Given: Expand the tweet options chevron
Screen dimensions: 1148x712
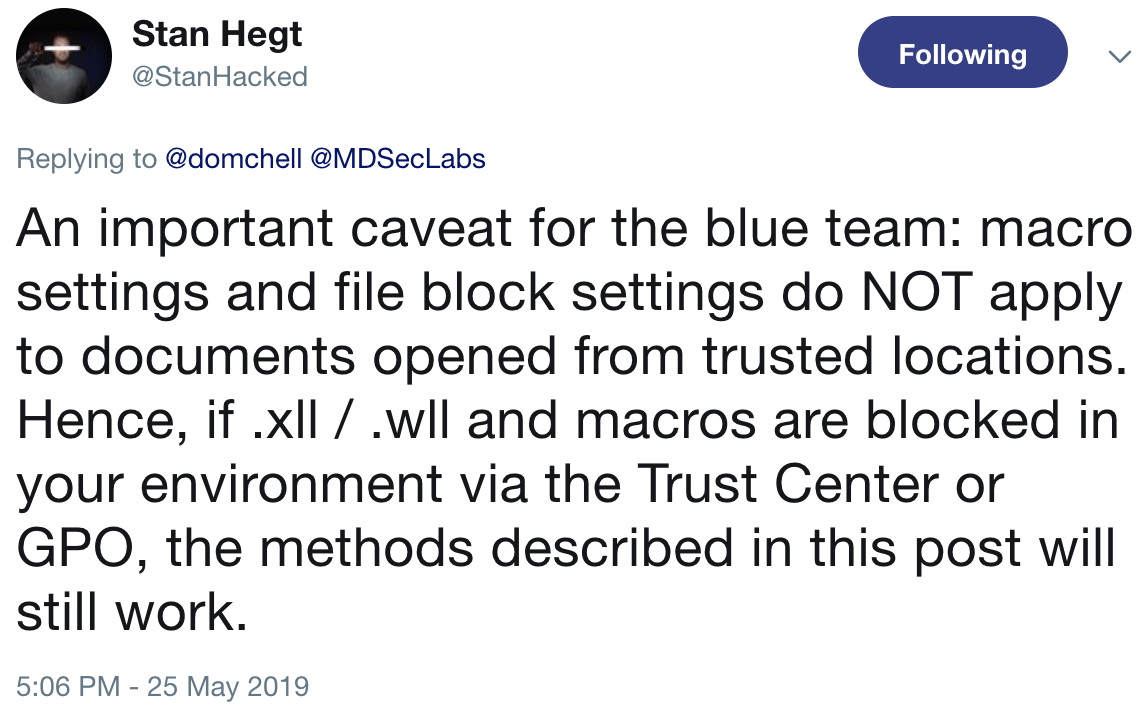Looking at the screenshot, I should (1119, 56).
